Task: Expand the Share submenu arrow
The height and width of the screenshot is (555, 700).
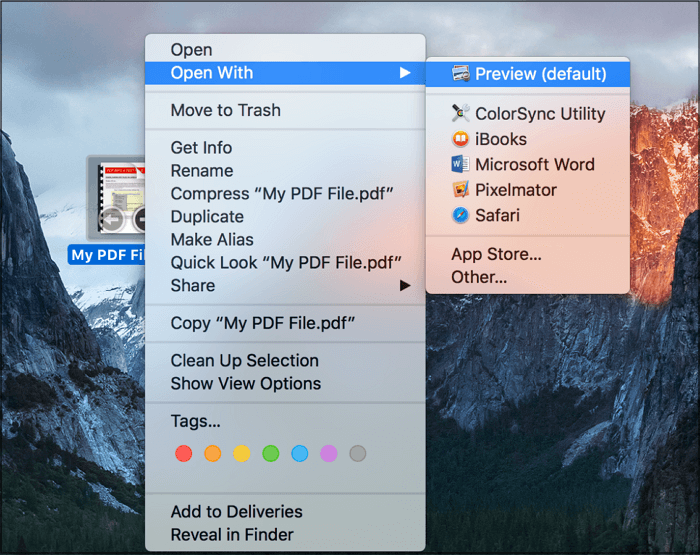Action: (404, 285)
